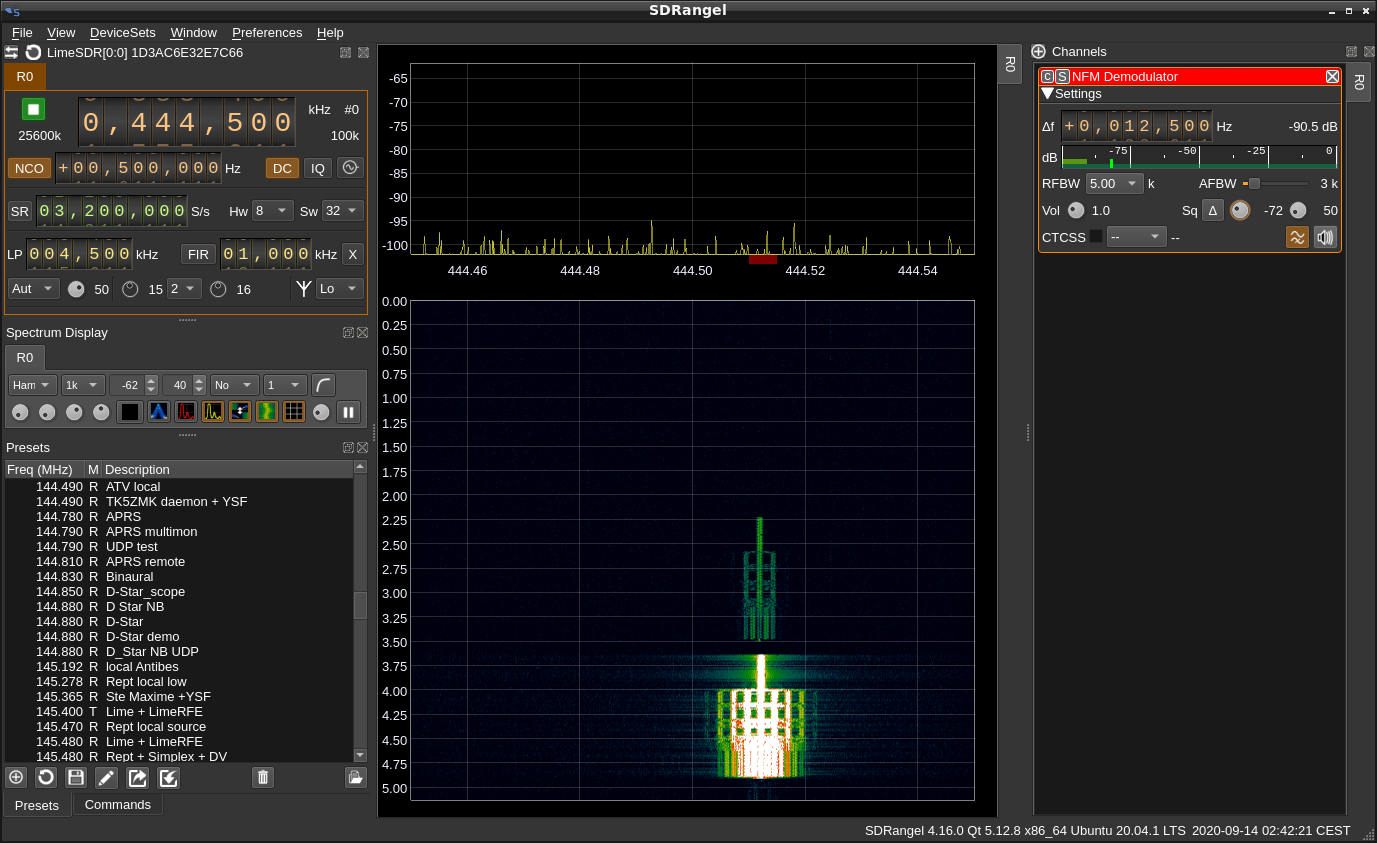Click the squelch threshold knob
Viewport: 1377px width, 843px height.
tap(1240, 210)
